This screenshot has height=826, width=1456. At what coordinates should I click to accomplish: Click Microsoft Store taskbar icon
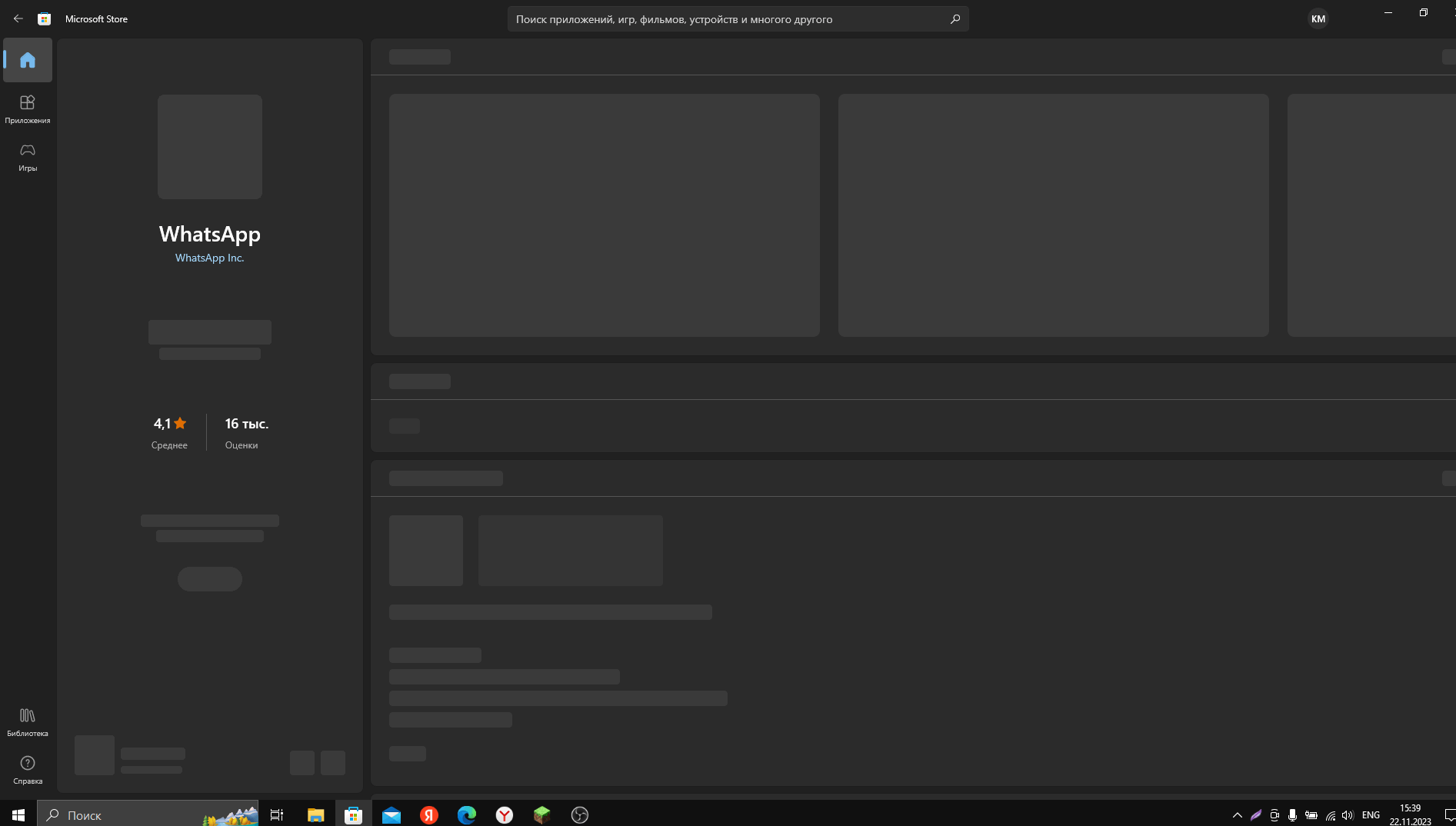pos(353,814)
